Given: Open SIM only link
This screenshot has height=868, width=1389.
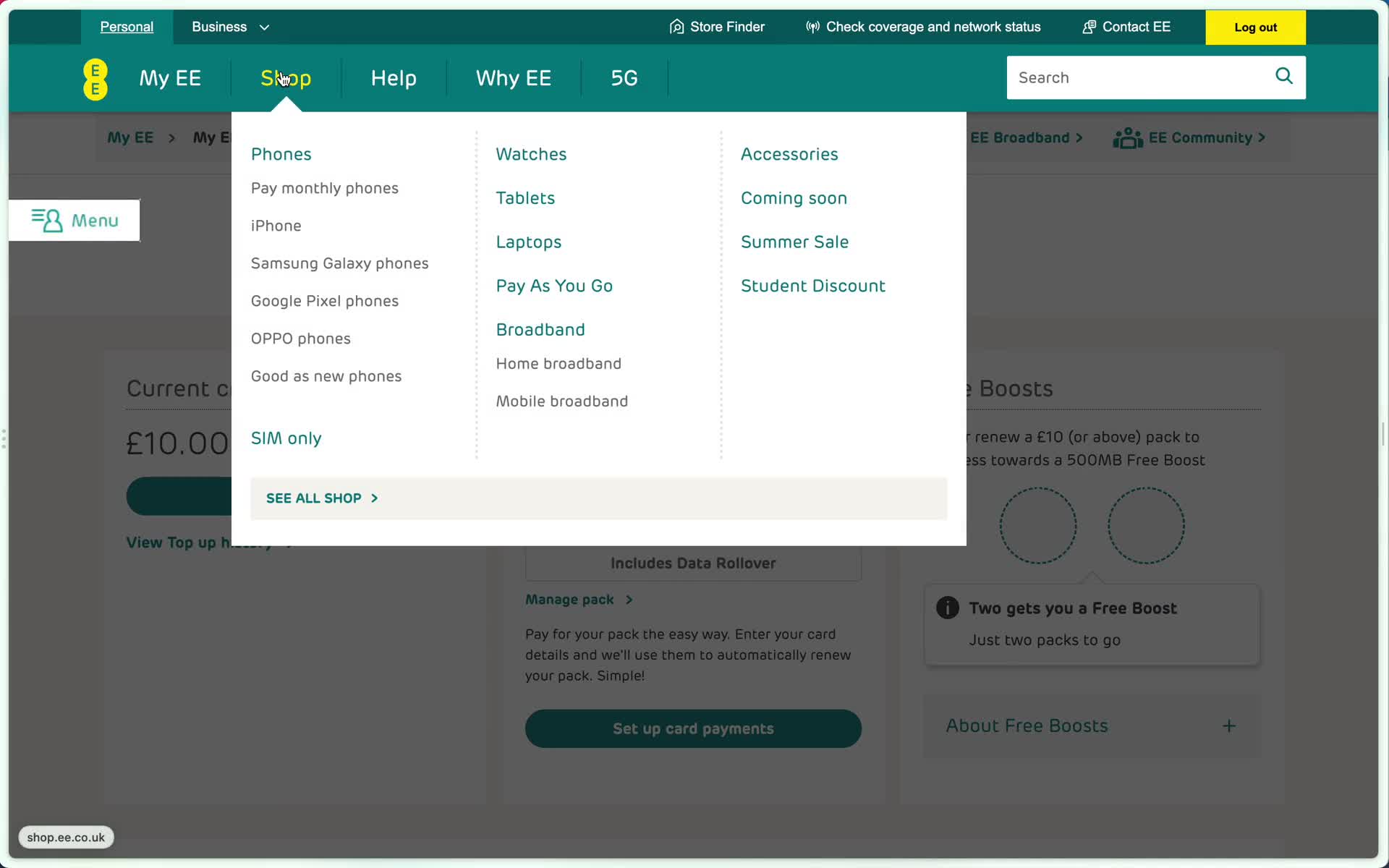Looking at the screenshot, I should pos(286,438).
